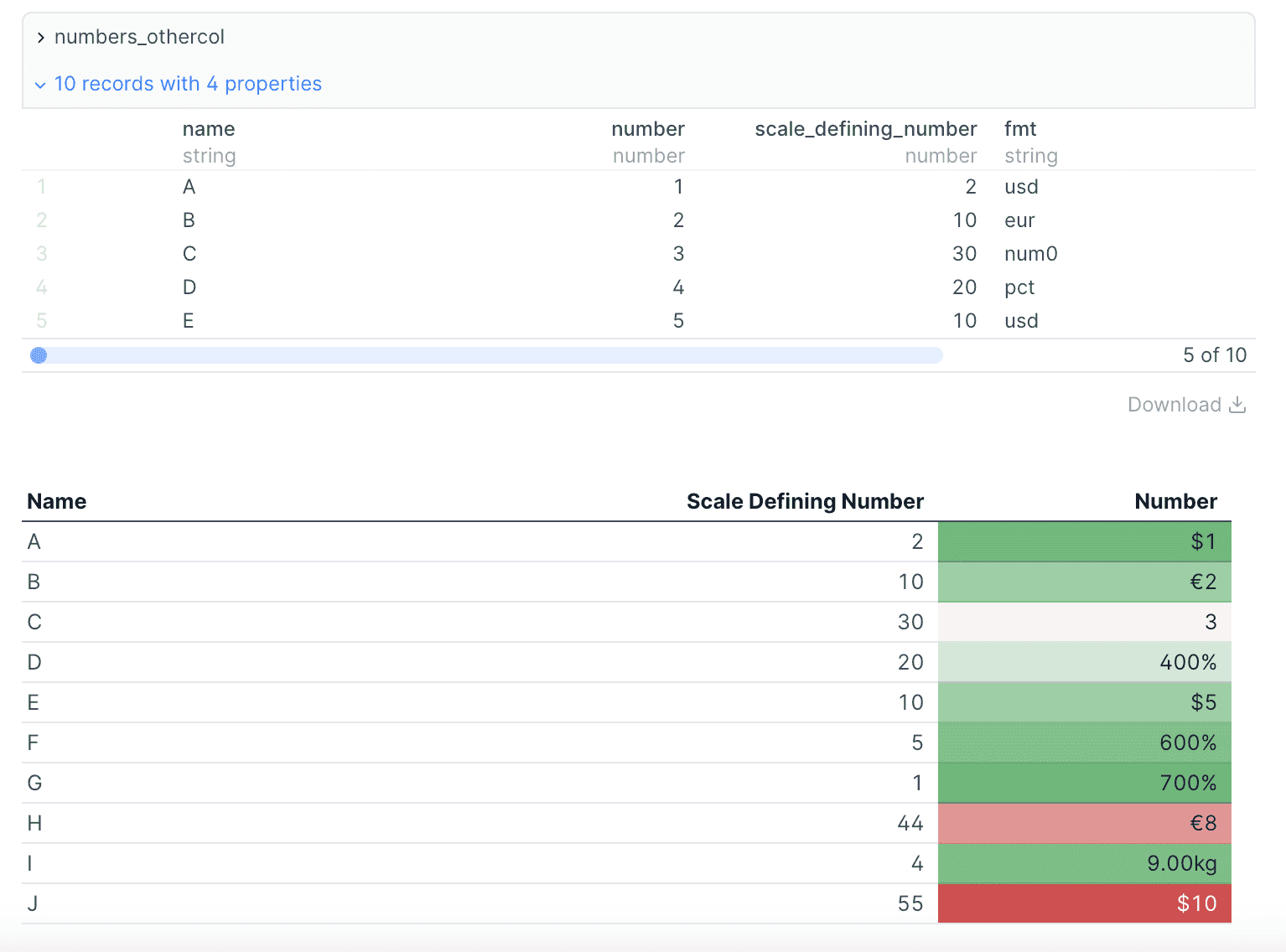This screenshot has height=952, width=1286.
Task: Sort by Scale Defining Number header
Action: pyautogui.click(x=805, y=501)
